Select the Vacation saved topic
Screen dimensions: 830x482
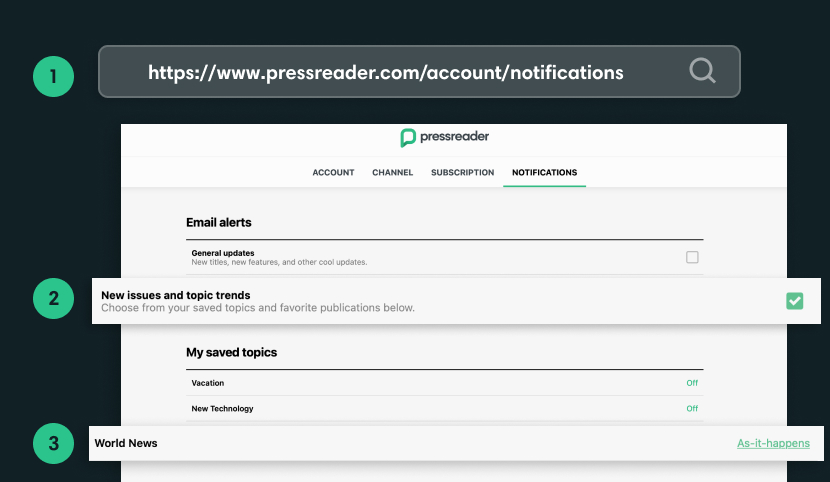pyautogui.click(x=208, y=383)
